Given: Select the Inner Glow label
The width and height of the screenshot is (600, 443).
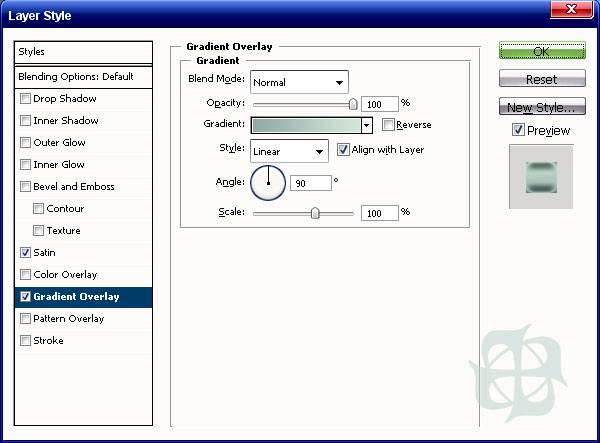Looking at the screenshot, I should coord(59,165).
